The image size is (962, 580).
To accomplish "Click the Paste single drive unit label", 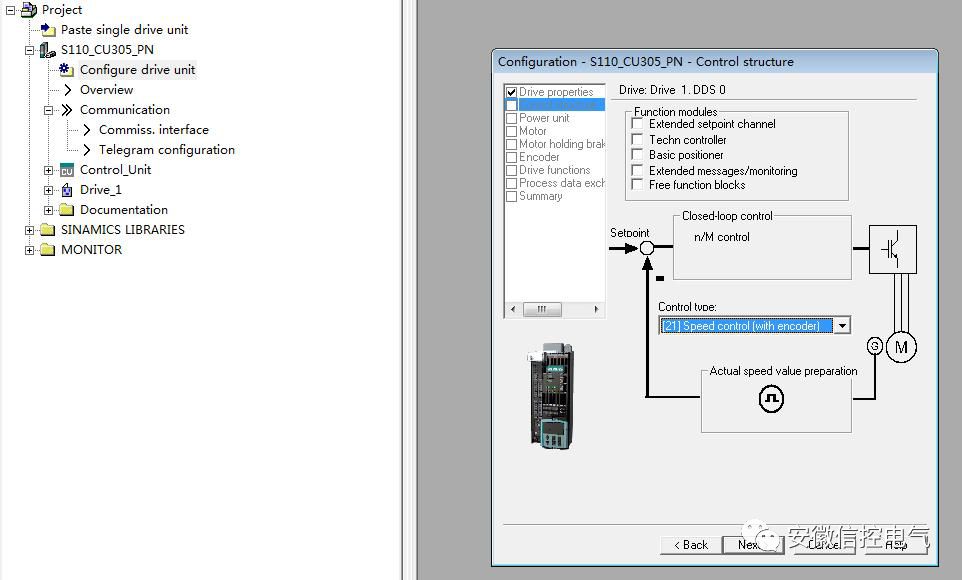I will click(x=125, y=29).
